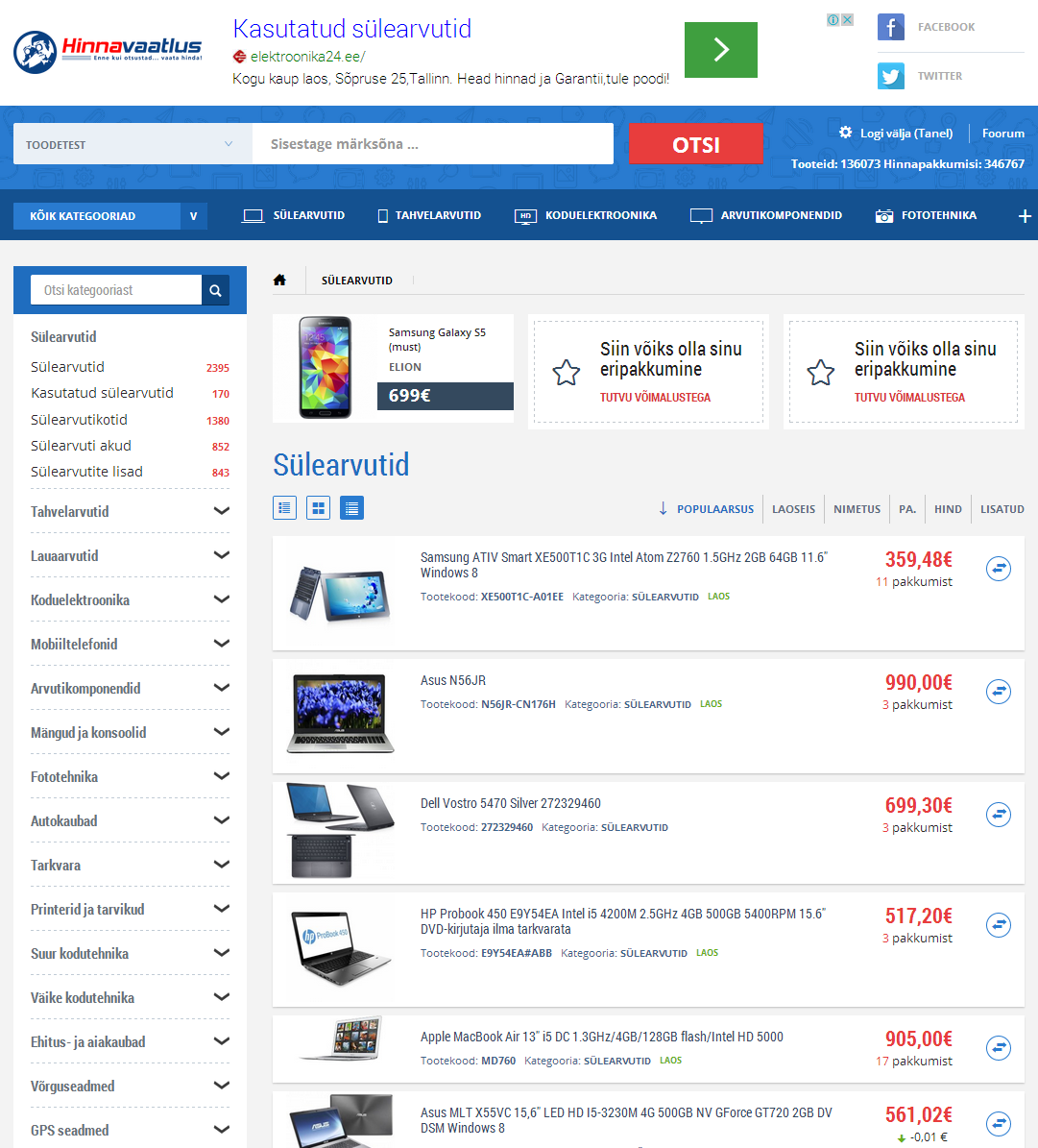1038x1148 pixels.
Task: Open ARVUTIKOMPONENDID in the top navigation
Action: pos(765,216)
